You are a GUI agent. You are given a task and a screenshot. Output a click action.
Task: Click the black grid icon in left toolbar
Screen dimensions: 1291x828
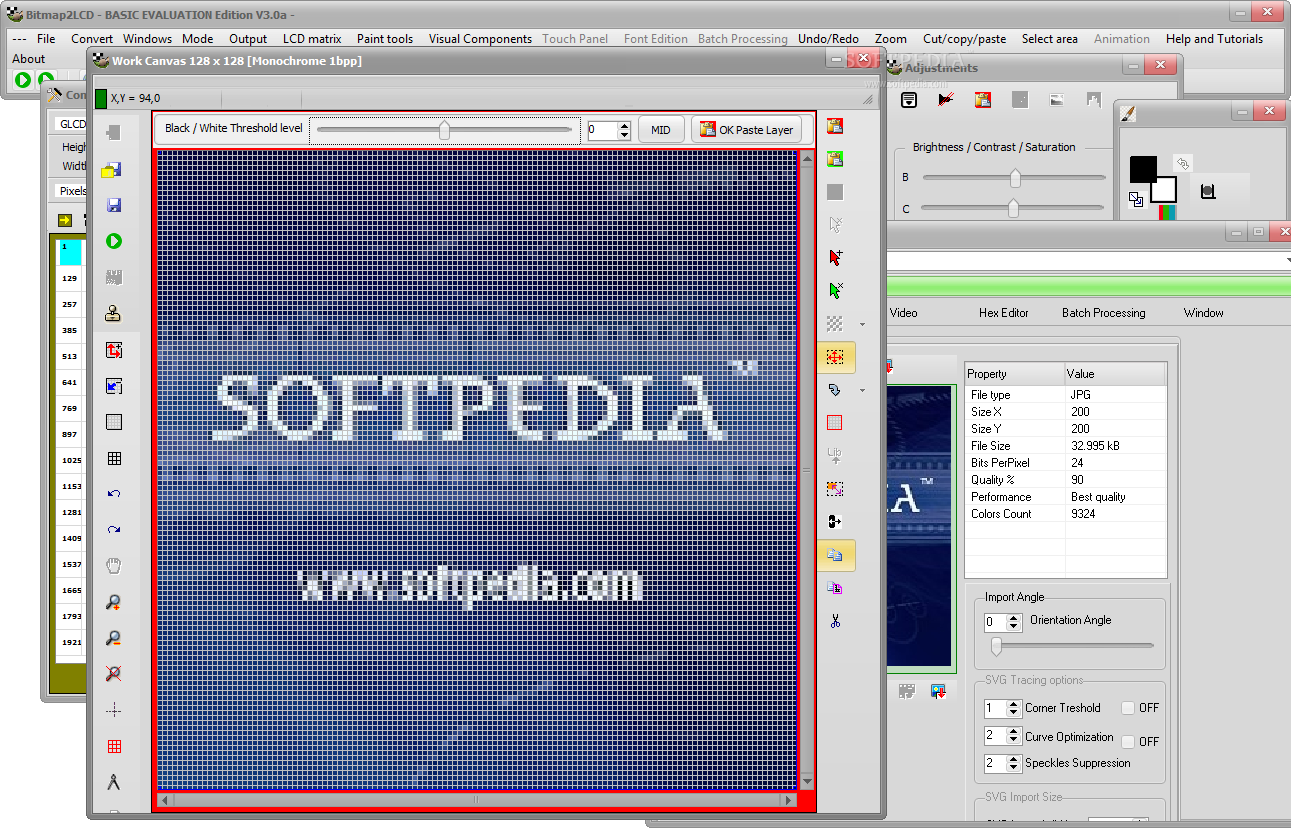coord(114,458)
